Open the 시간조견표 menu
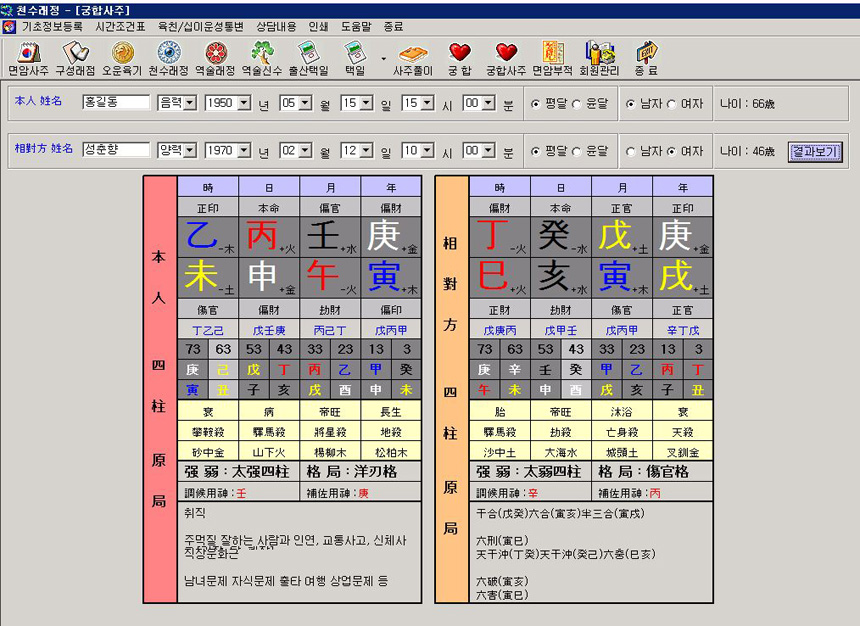The image size is (860, 626). [120, 27]
